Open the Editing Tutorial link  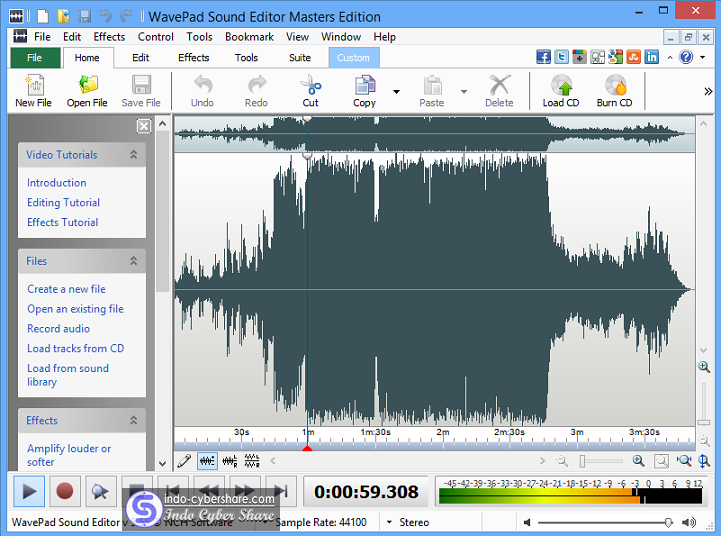tap(63, 202)
